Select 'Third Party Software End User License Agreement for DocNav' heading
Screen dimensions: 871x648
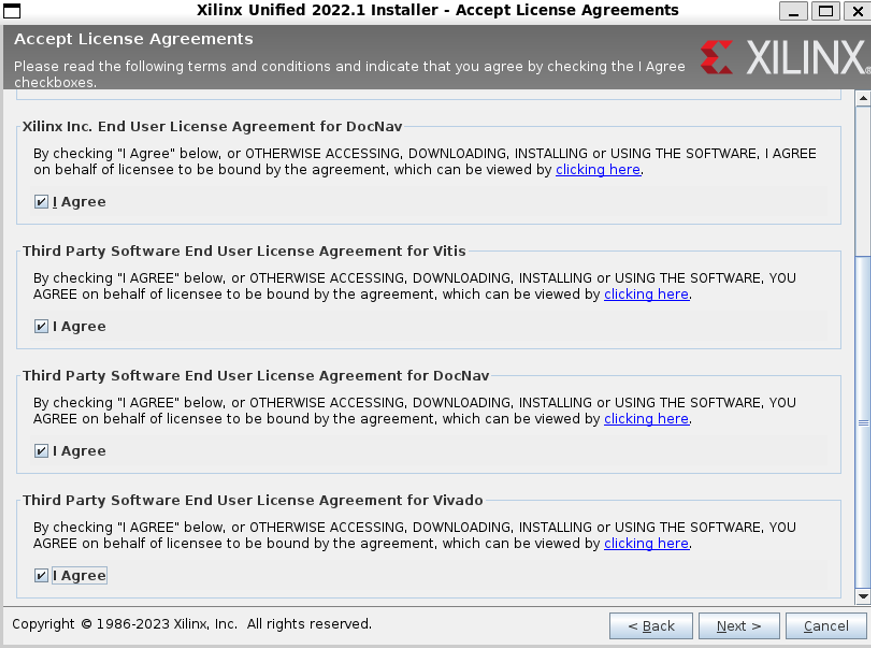pyautogui.click(x=256, y=376)
